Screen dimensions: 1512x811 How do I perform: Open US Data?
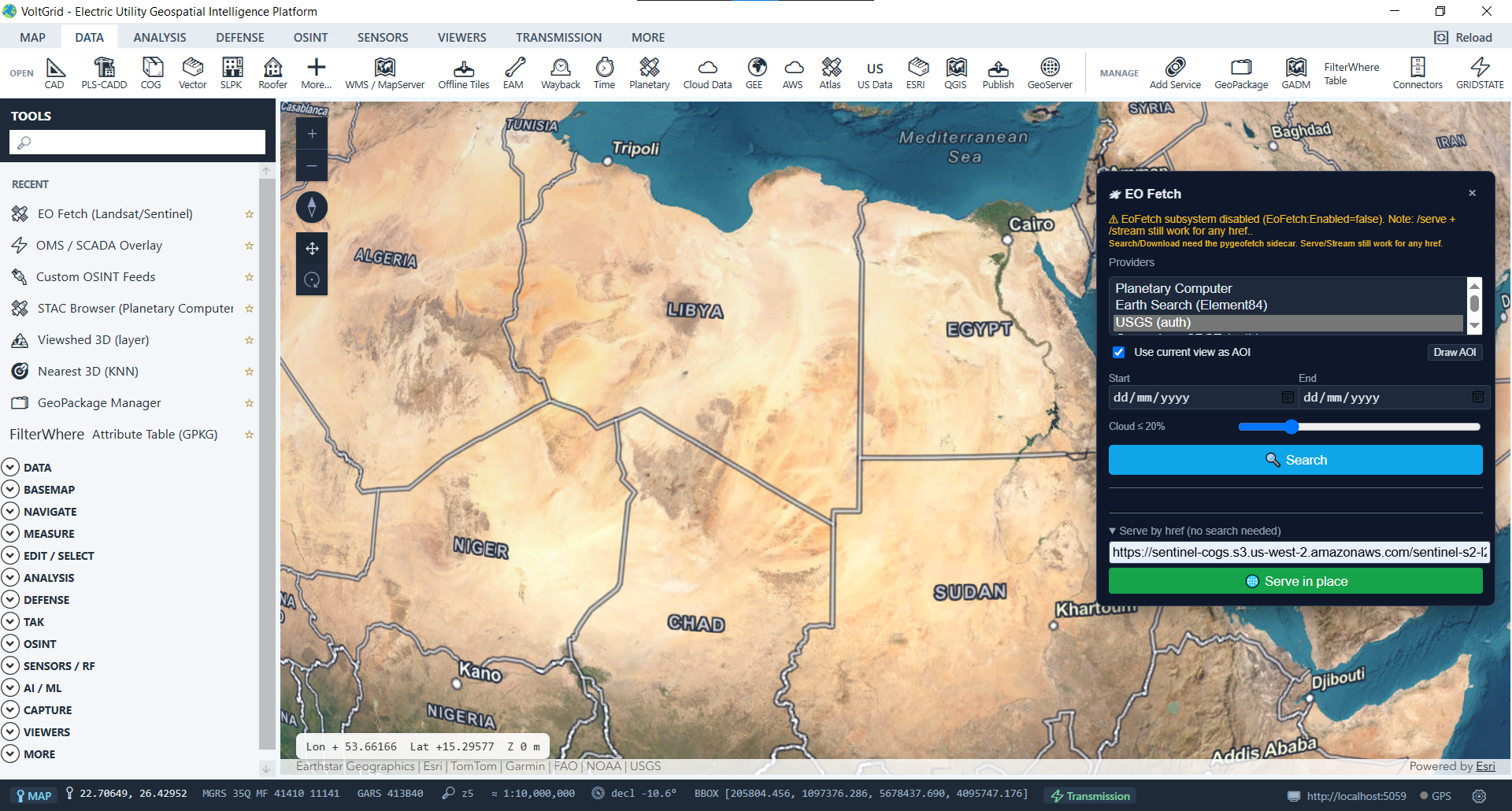875,73
